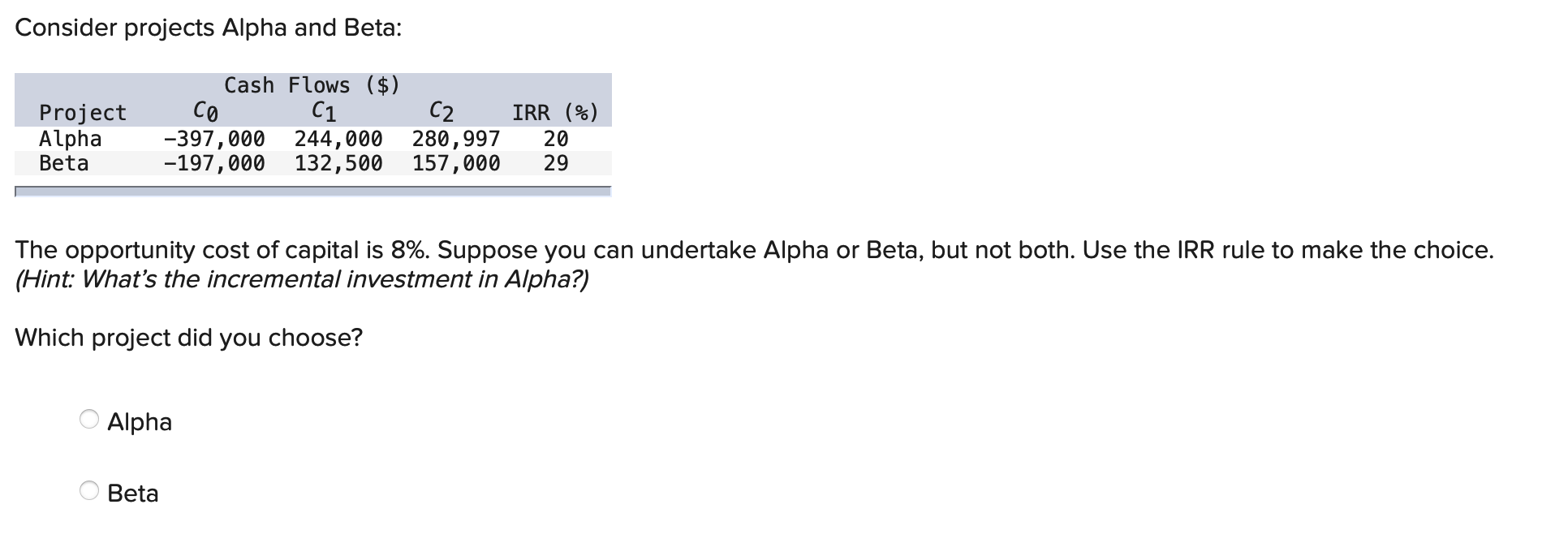
Task: Select the Beta row in the table
Action: [x=65, y=163]
